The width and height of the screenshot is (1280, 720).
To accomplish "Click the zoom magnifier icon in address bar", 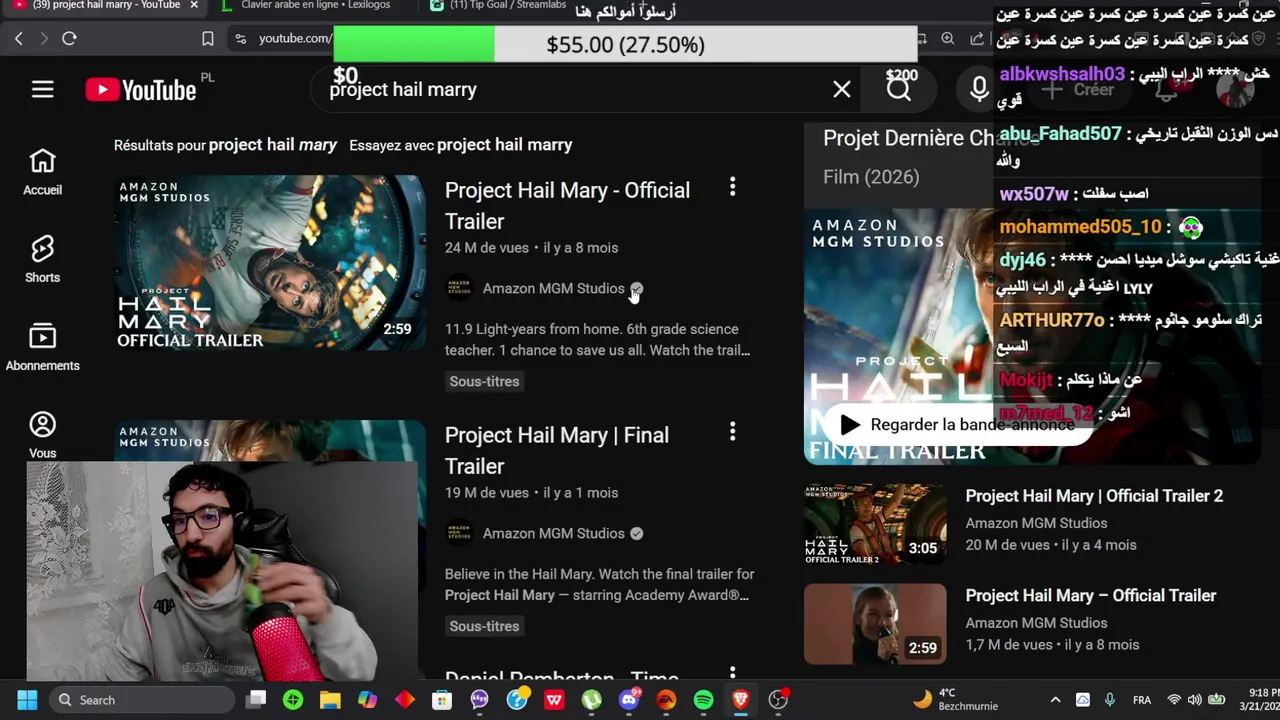I will (x=948, y=38).
